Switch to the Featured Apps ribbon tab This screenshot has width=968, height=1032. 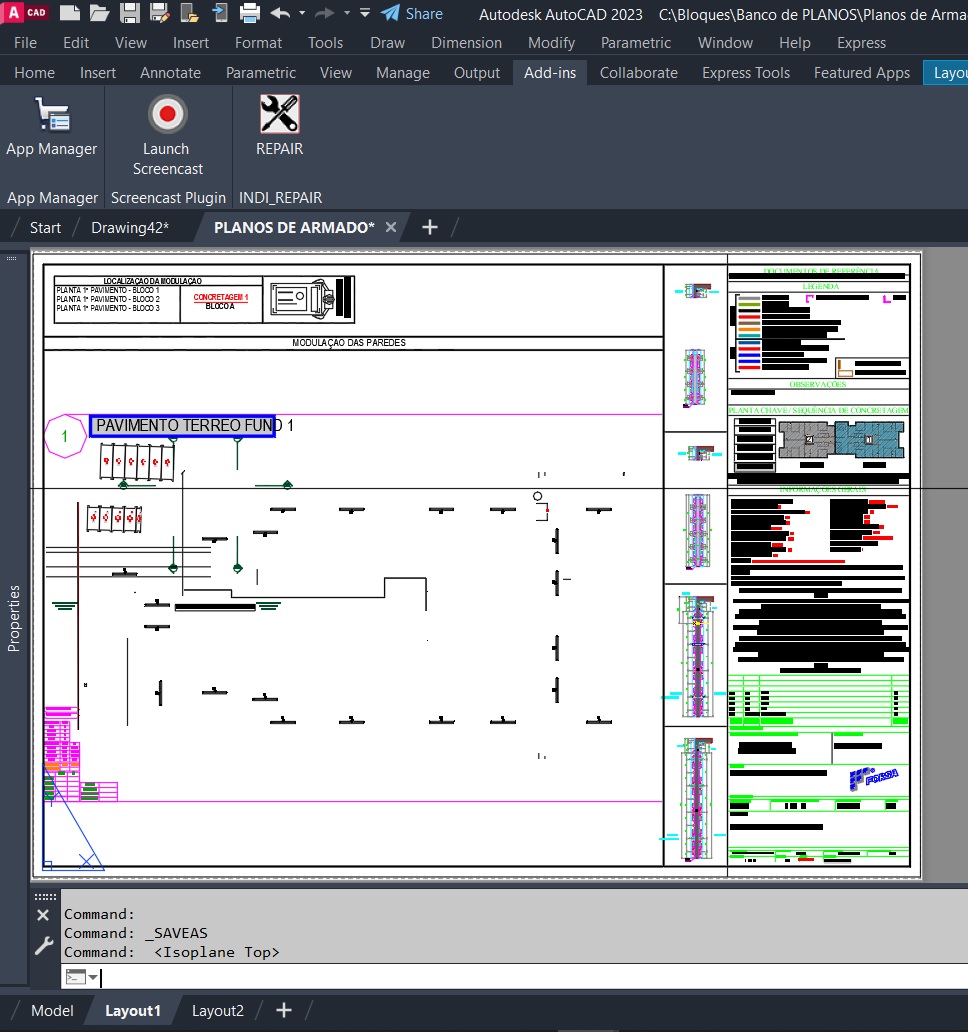[x=862, y=72]
